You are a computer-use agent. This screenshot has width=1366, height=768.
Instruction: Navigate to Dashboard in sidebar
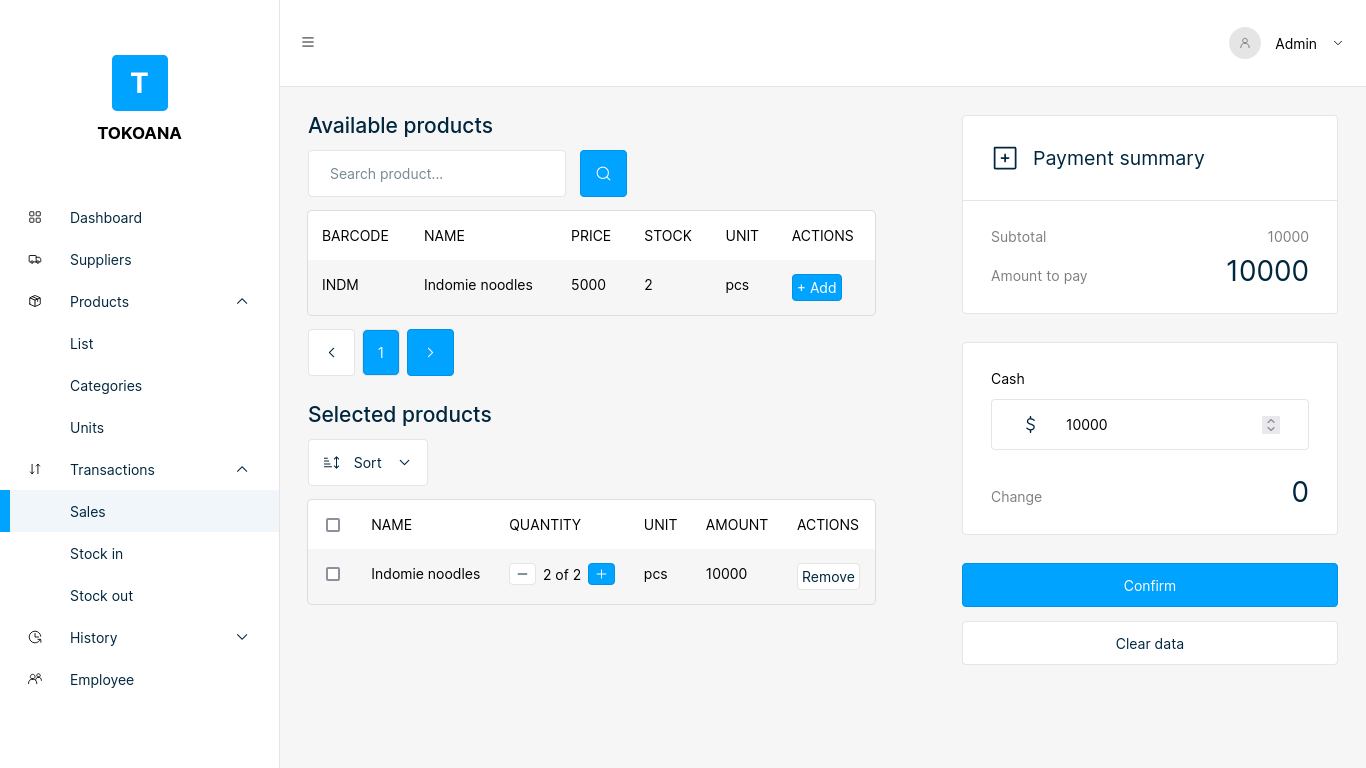click(105, 217)
